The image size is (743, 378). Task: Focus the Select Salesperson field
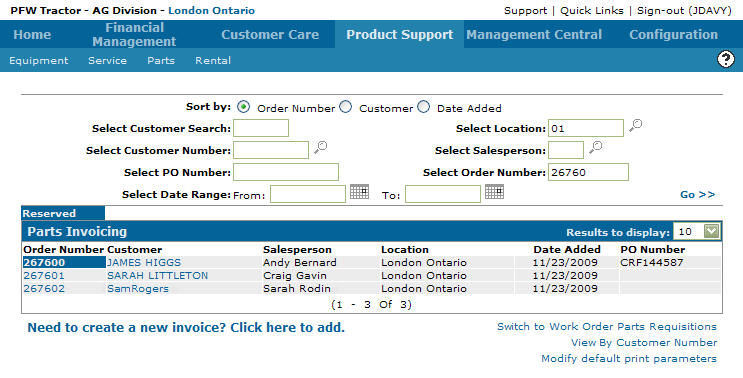(x=566, y=150)
